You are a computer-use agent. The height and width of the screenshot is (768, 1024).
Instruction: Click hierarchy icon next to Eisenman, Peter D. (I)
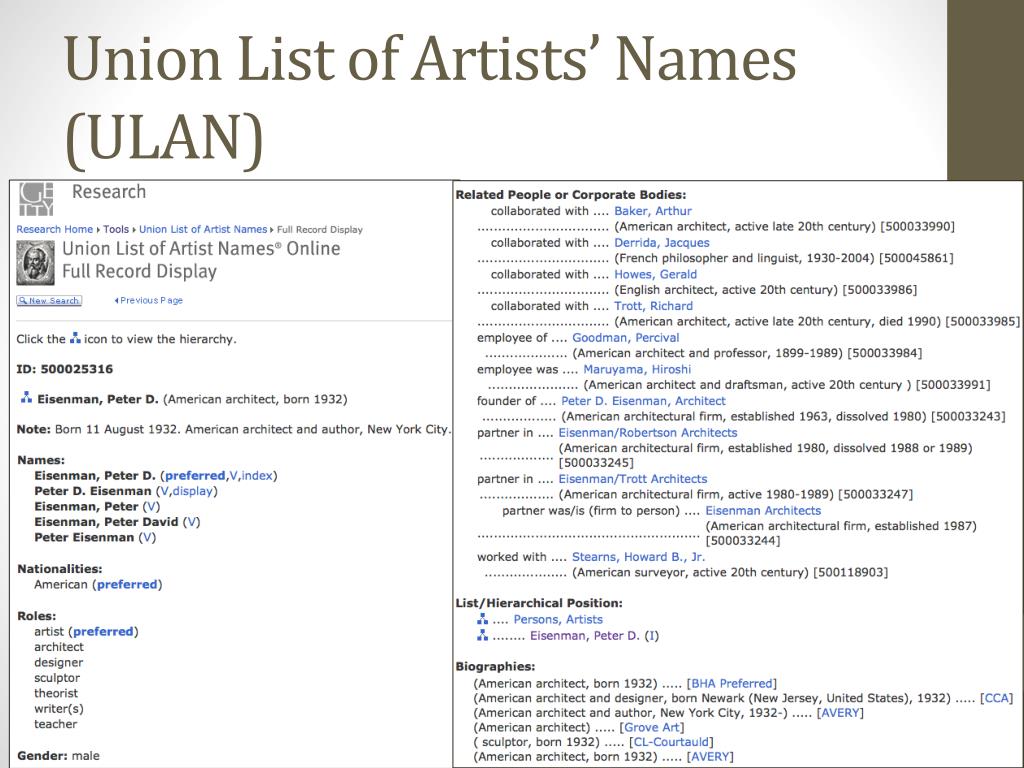(x=483, y=635)
